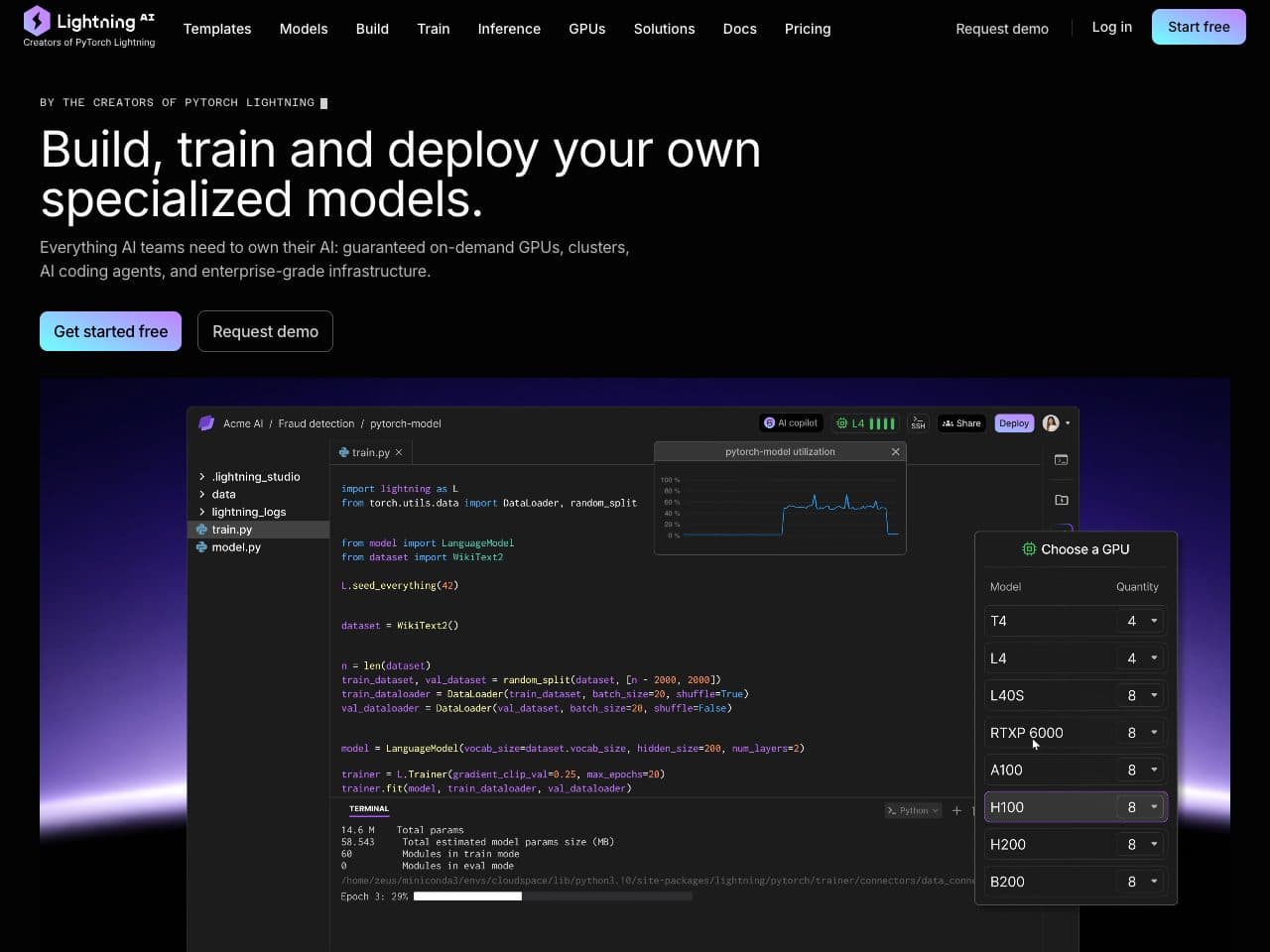Click the Get started free button

pyautogui.click(x=110, y=331)
